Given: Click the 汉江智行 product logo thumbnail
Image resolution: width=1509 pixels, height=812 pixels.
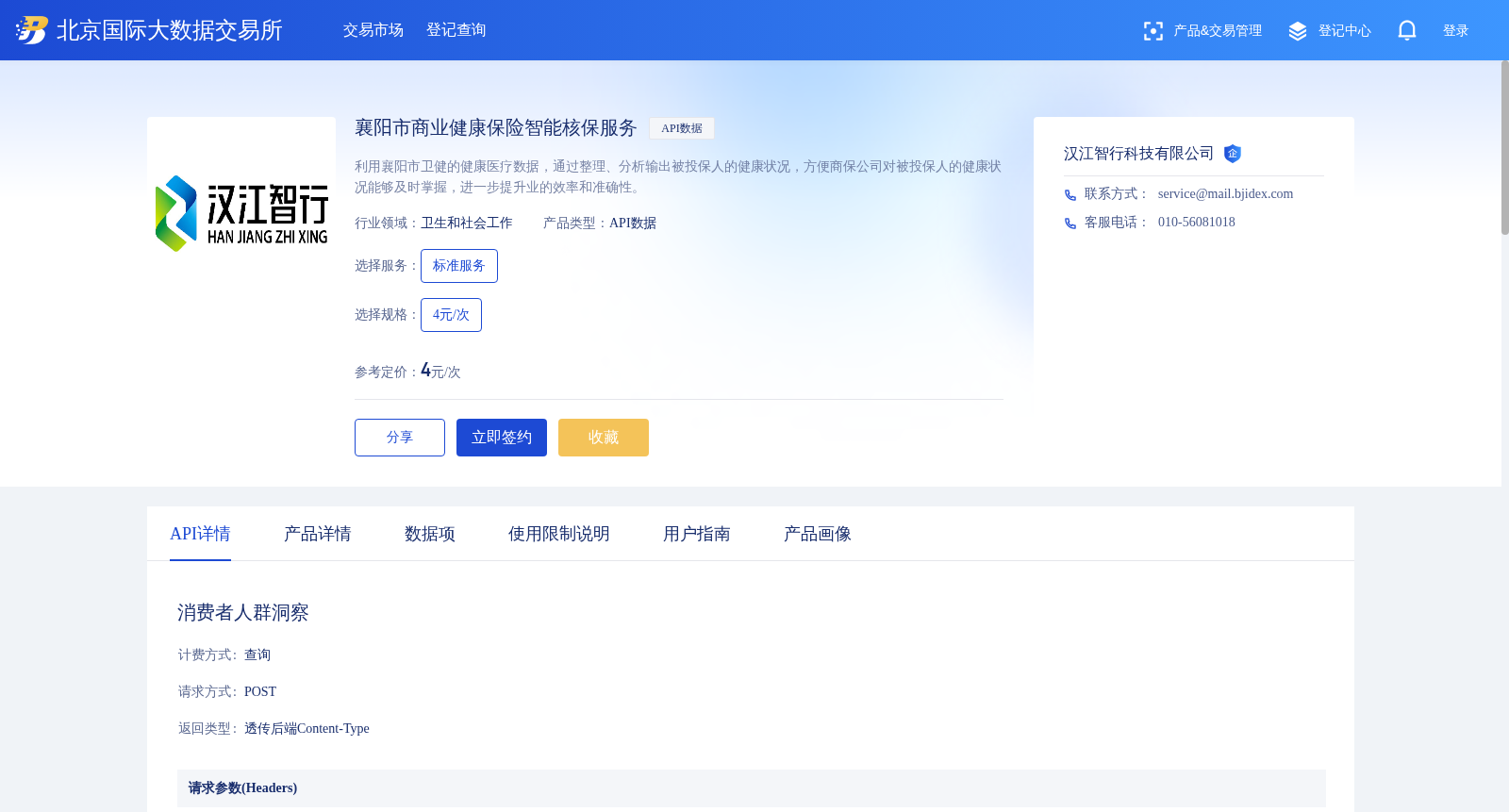Looking at the screenshot, I should coord(241,211).
